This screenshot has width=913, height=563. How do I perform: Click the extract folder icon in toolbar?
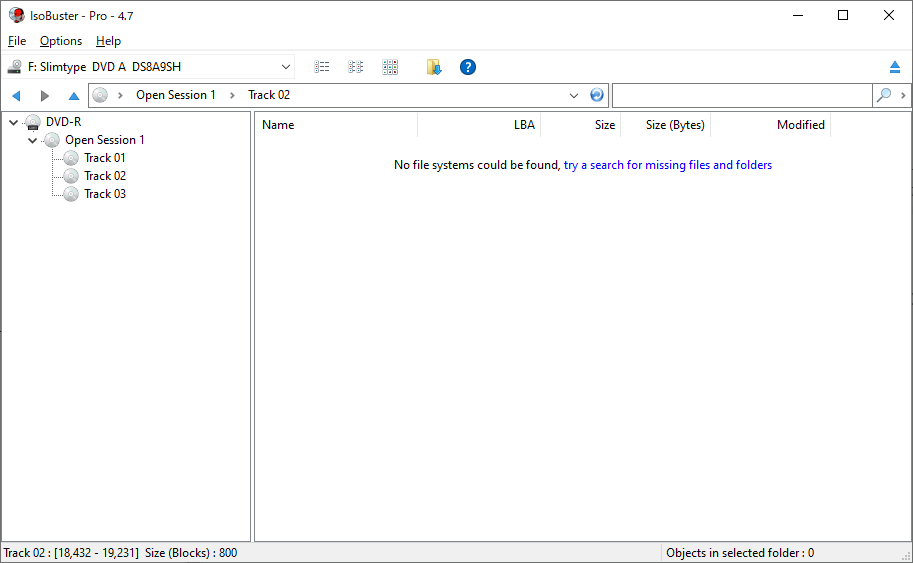click(x=434, y=67)
